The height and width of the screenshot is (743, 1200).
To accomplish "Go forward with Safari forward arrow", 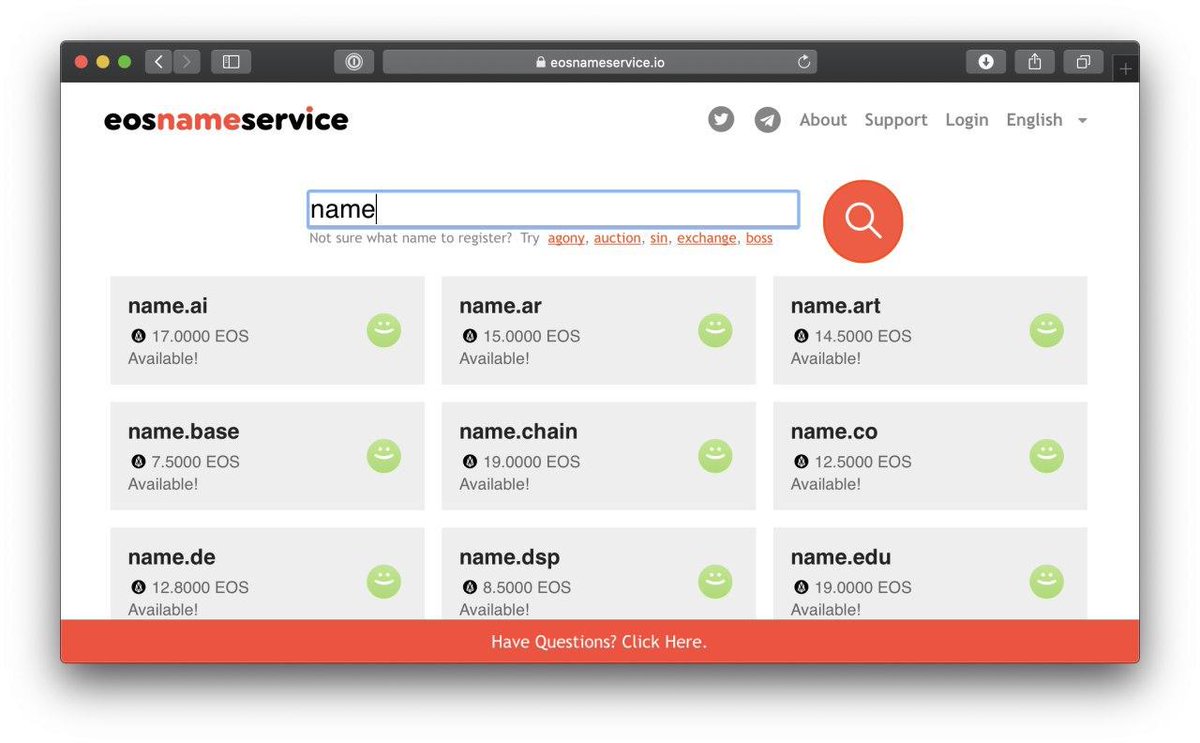I will click(x=187, y=62).
